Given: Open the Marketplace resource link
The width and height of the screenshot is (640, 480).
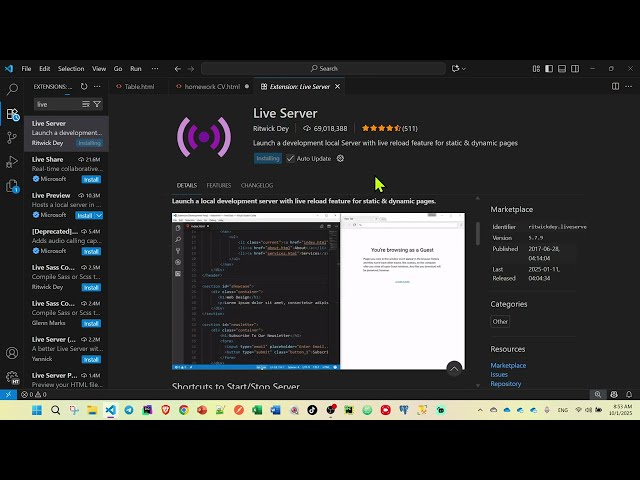Looking at the screenshot, I should pyautogui.click(x=508, y=365).
